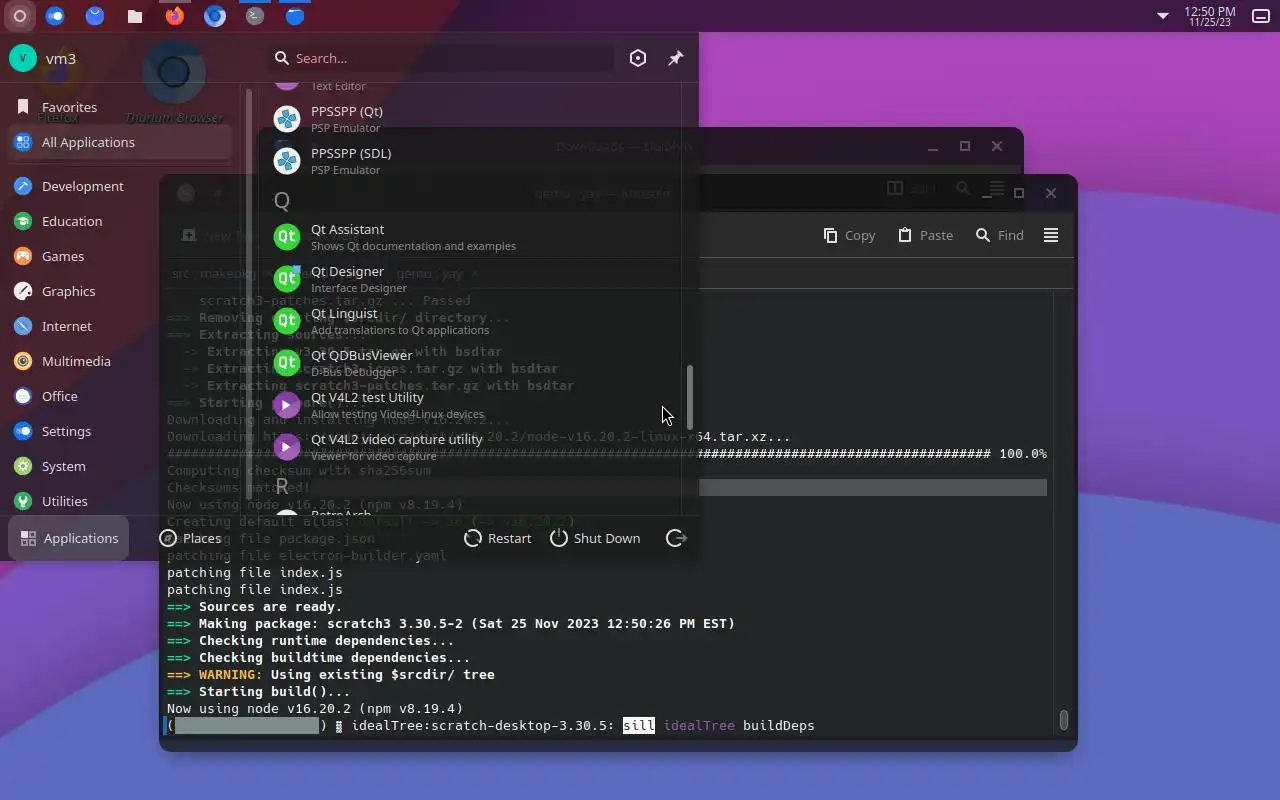Launch Qt Designer interface designer

(x=470, y=279)
